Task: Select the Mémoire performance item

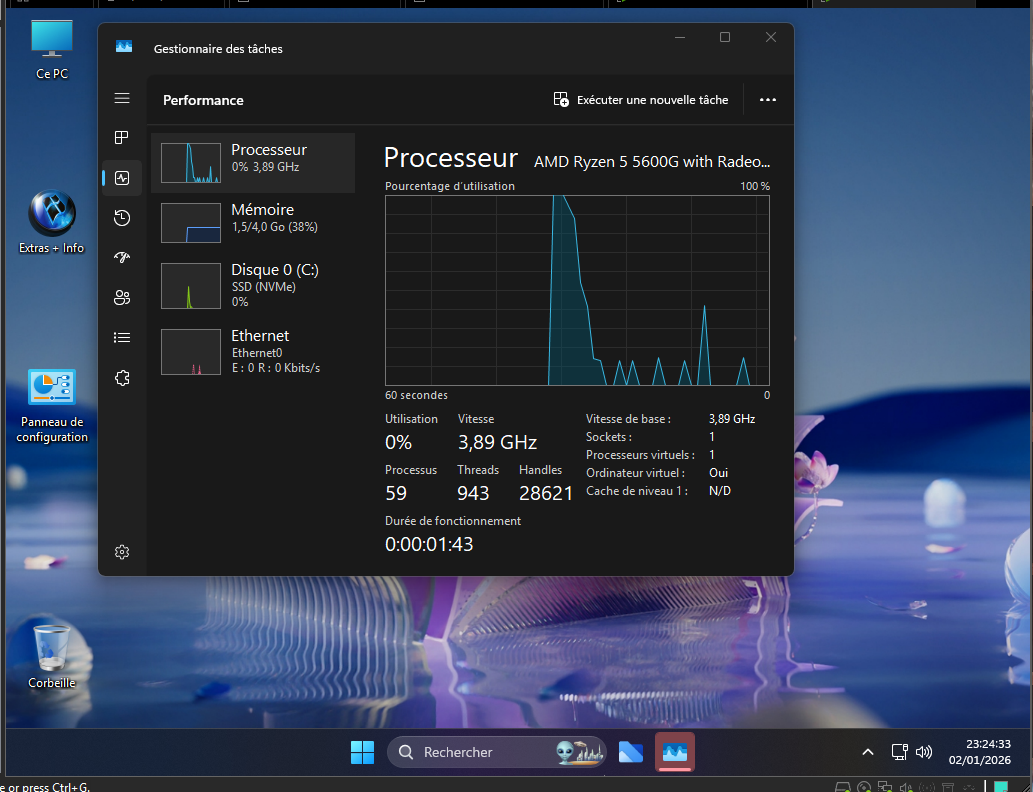Action: click(x=253, y=222)
